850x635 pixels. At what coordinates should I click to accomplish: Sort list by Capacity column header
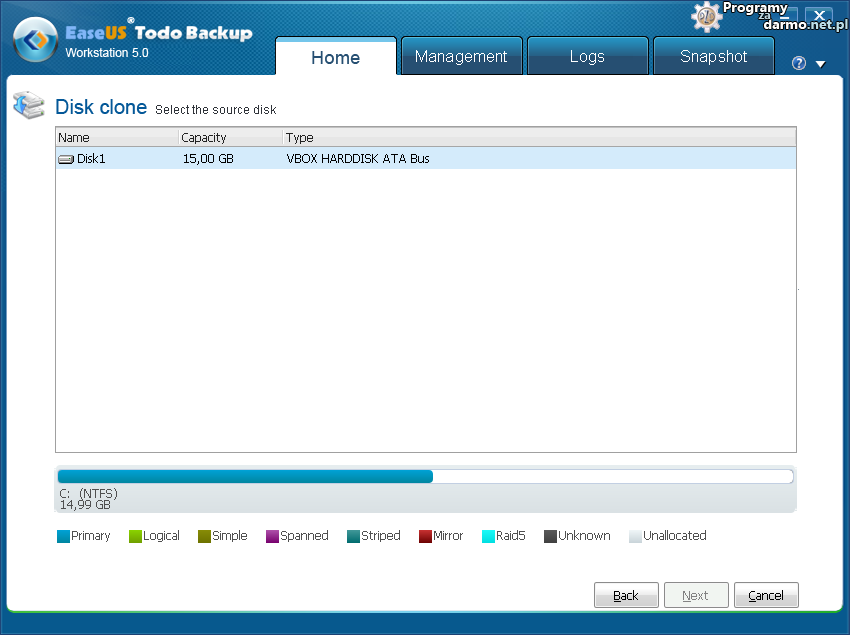(229, 138)
